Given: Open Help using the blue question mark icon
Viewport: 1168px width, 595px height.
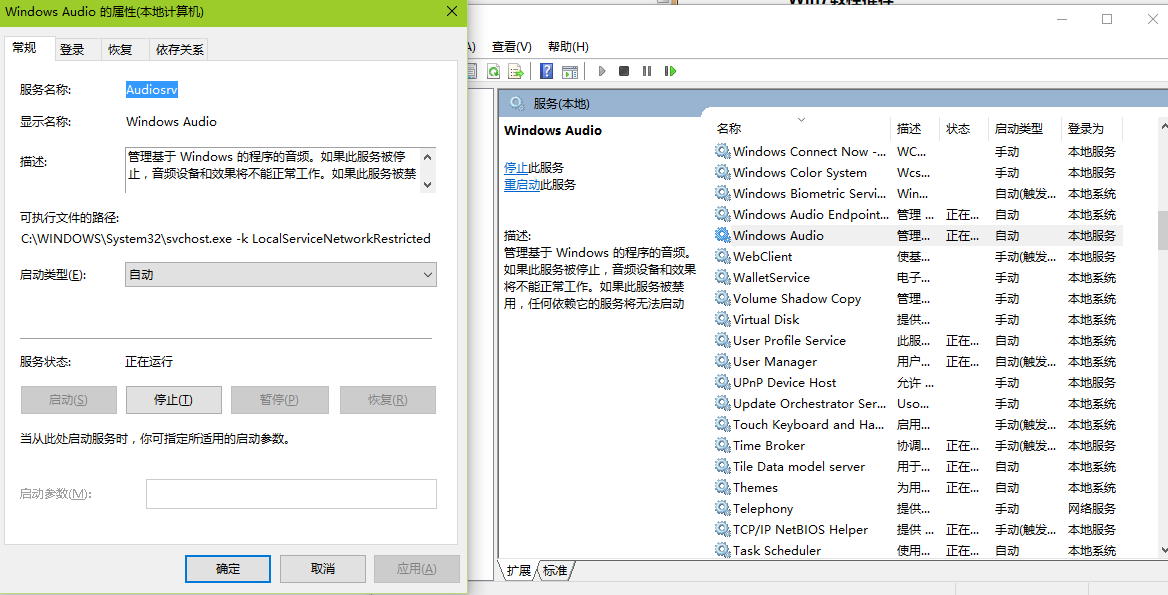Looking at the screenshot, I should pyautogui.click(x=546, y=71).
